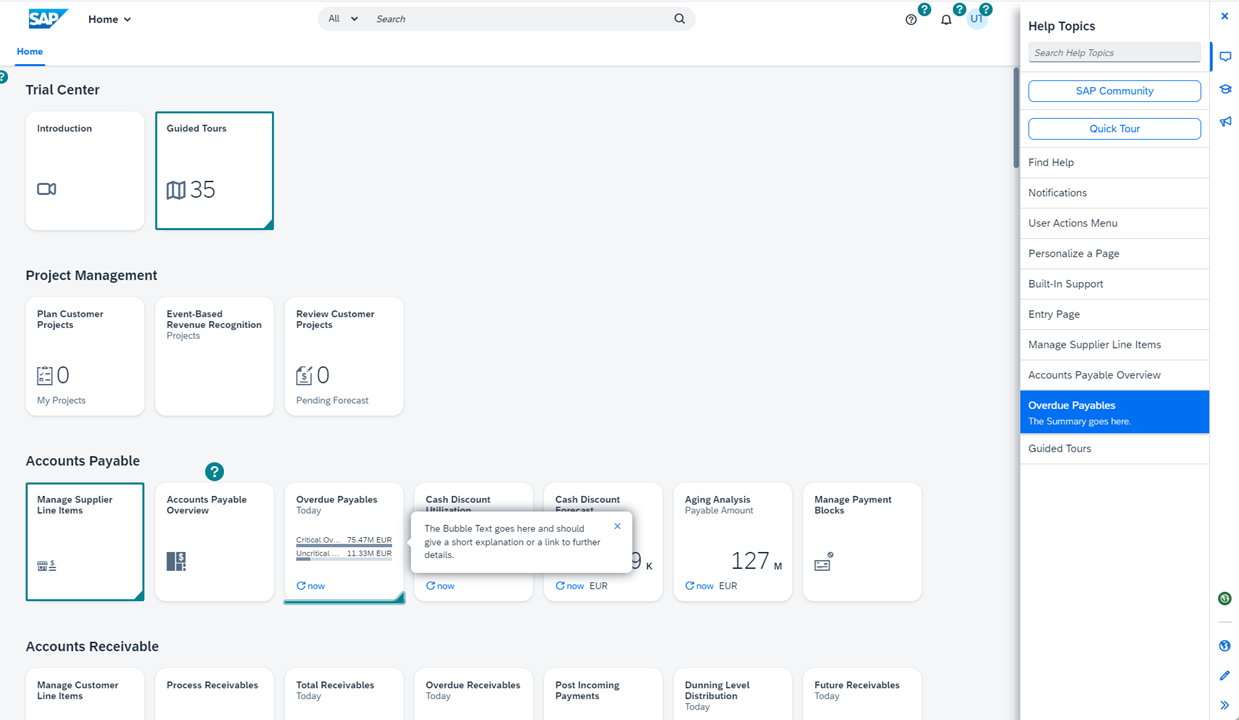Screen dimensions: 1239x720
Task: Click the What's New megaphone icon
Action: click(1225, 122)
